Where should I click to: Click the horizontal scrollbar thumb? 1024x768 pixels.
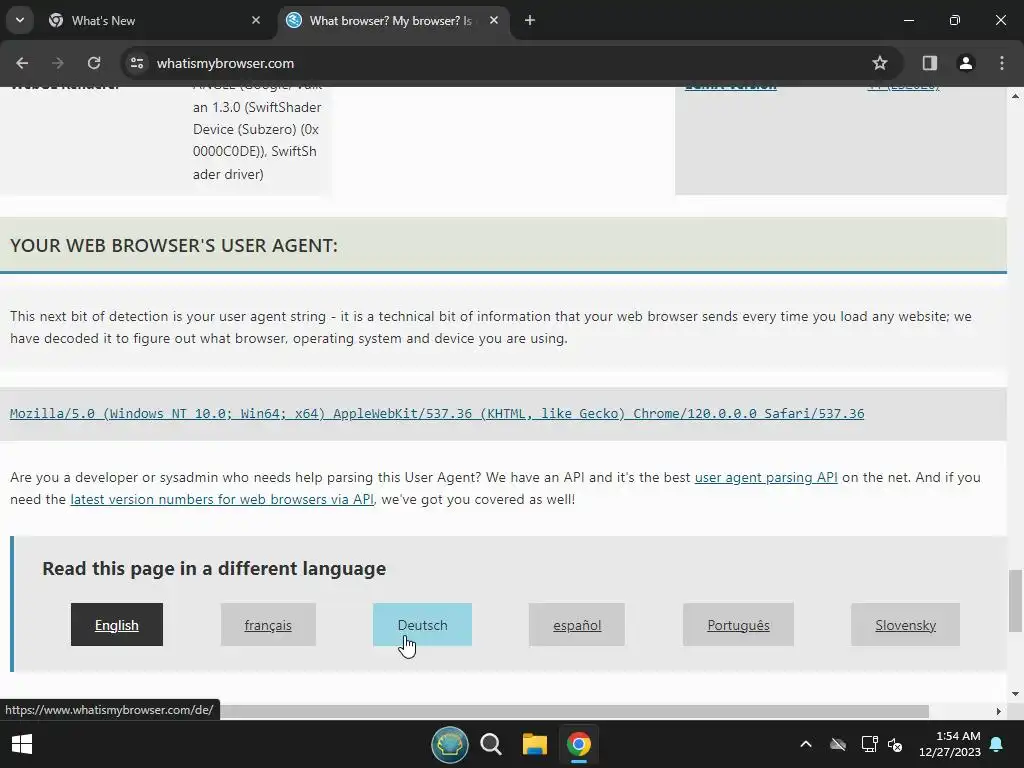(x=573, y=711)
